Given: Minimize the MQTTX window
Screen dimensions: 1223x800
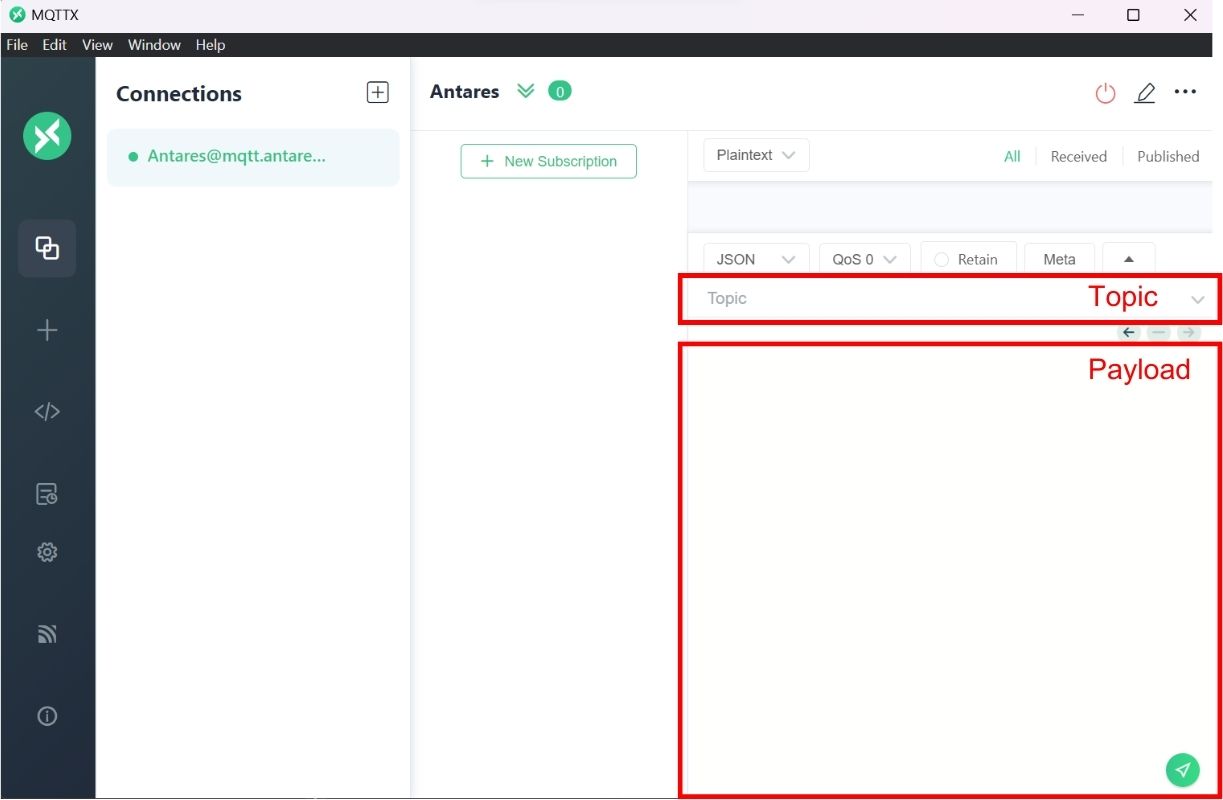Looking at the screenshot, I should click(x=1078, y=15).
